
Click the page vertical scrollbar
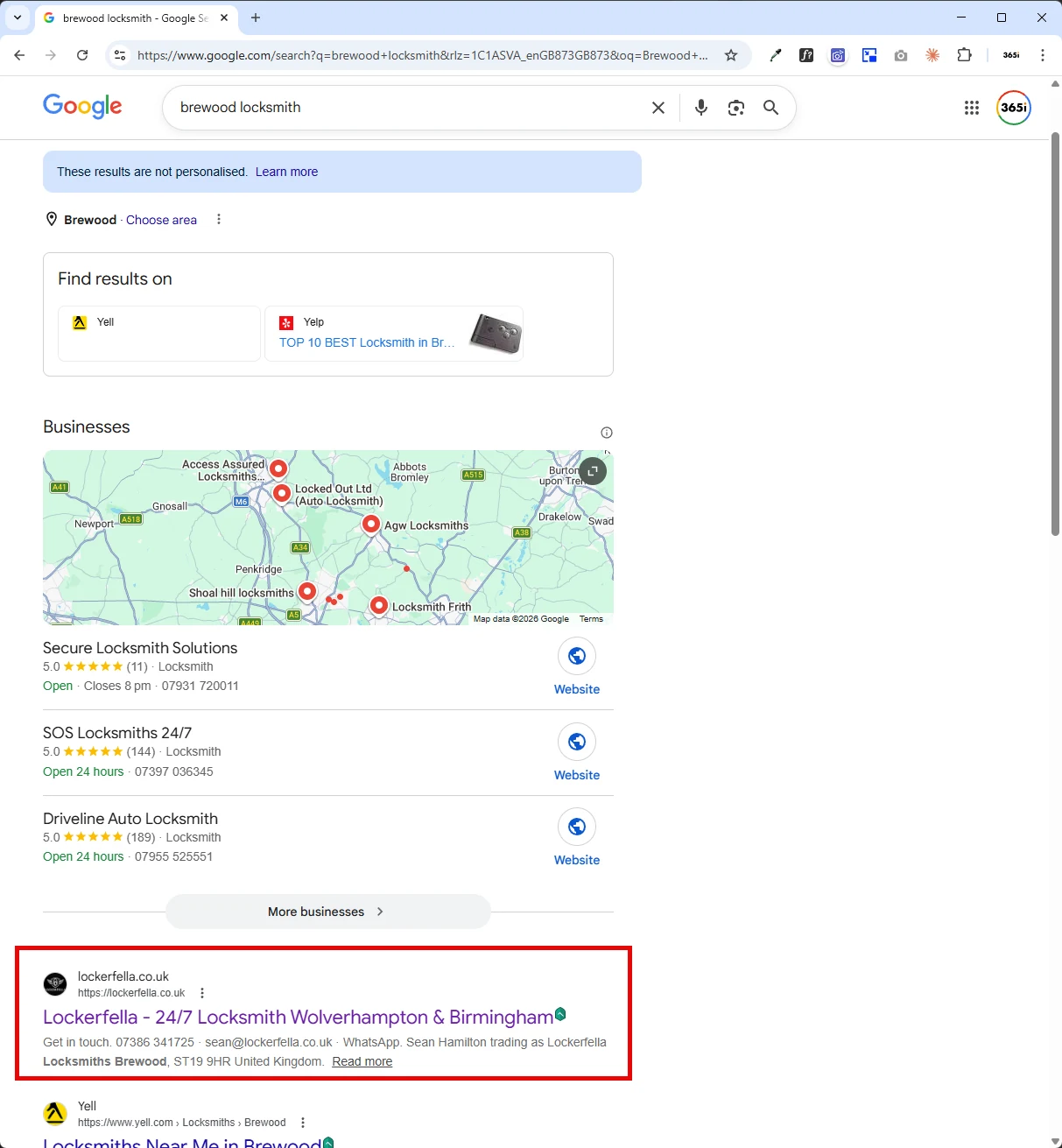coord(1055,333)
